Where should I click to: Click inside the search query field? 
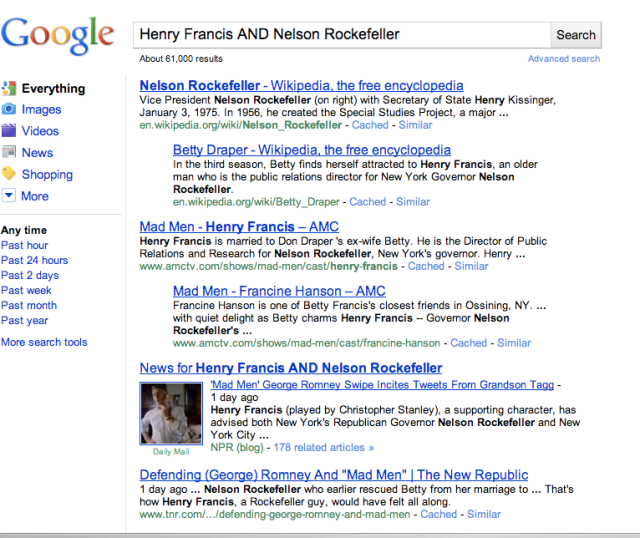pyautogui.click(x=340, y=34)
